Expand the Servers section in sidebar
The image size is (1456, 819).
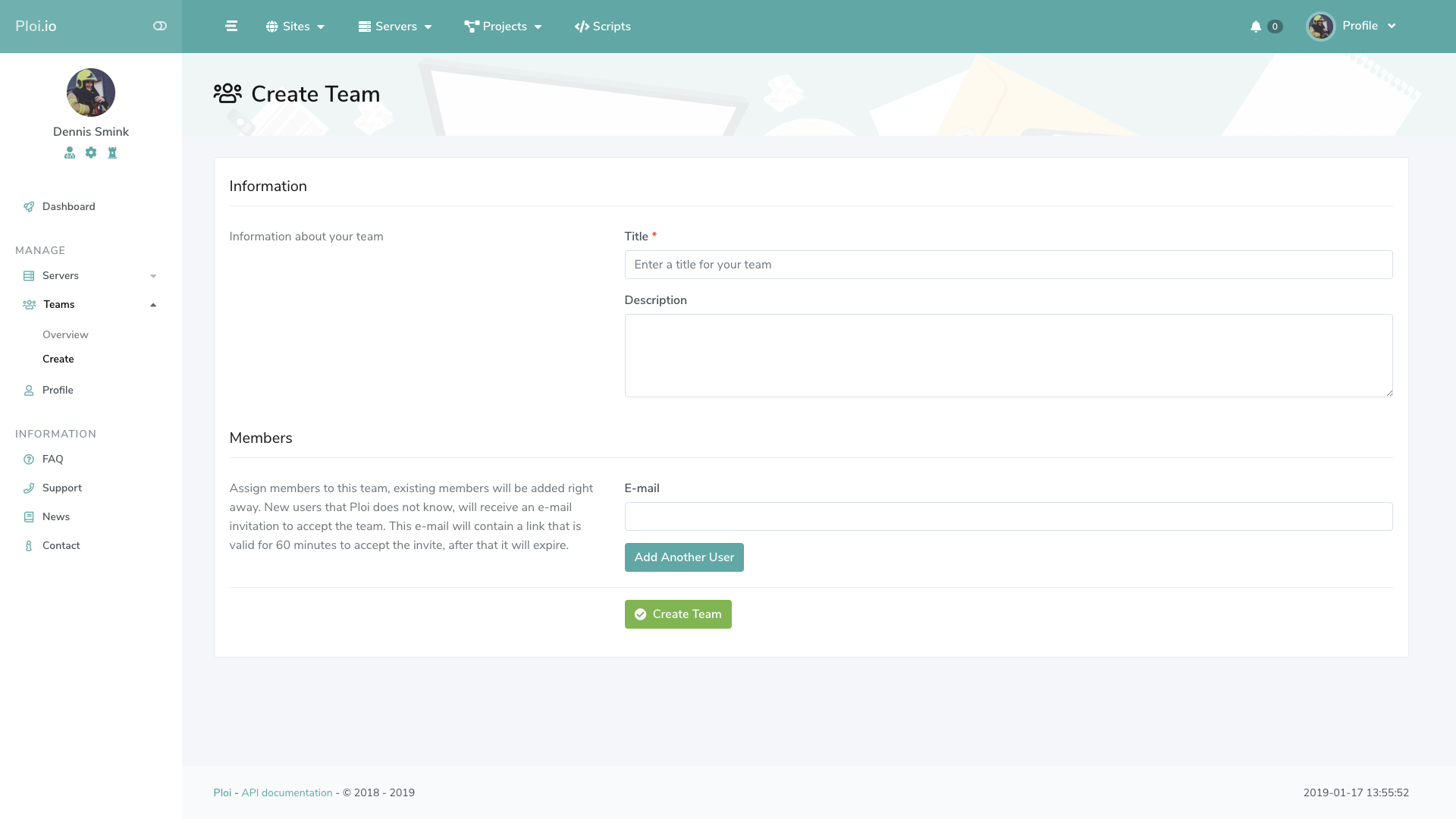pos(91,275)
